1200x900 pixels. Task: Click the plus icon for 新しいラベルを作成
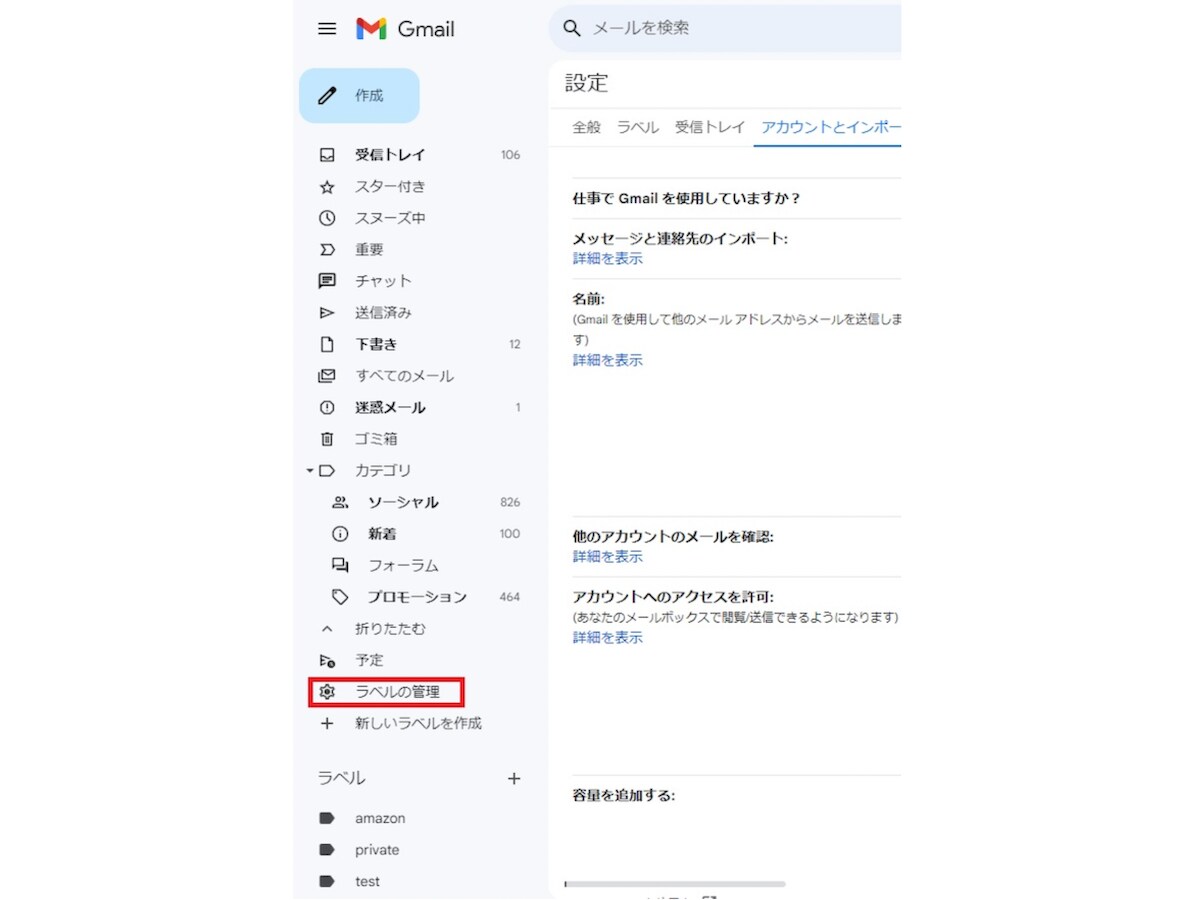click(x=327, y=723)
